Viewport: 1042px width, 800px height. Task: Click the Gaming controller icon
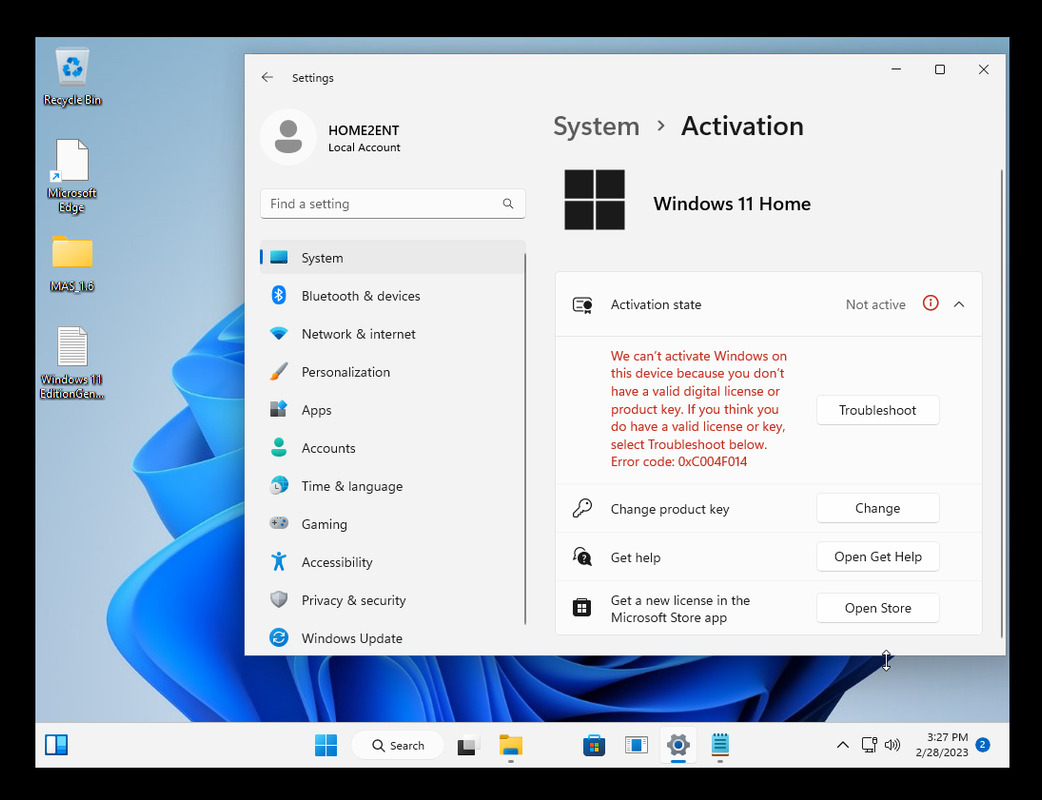[x=278, y=523]
